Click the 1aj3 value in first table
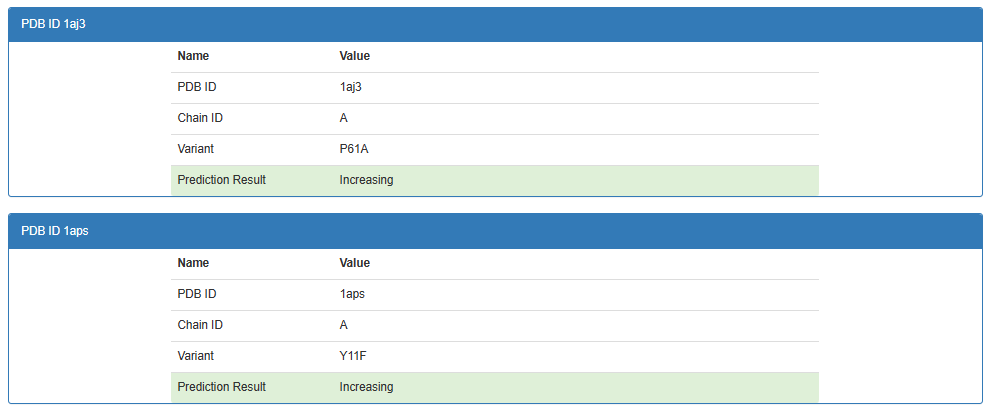 [x=350, y=87]
